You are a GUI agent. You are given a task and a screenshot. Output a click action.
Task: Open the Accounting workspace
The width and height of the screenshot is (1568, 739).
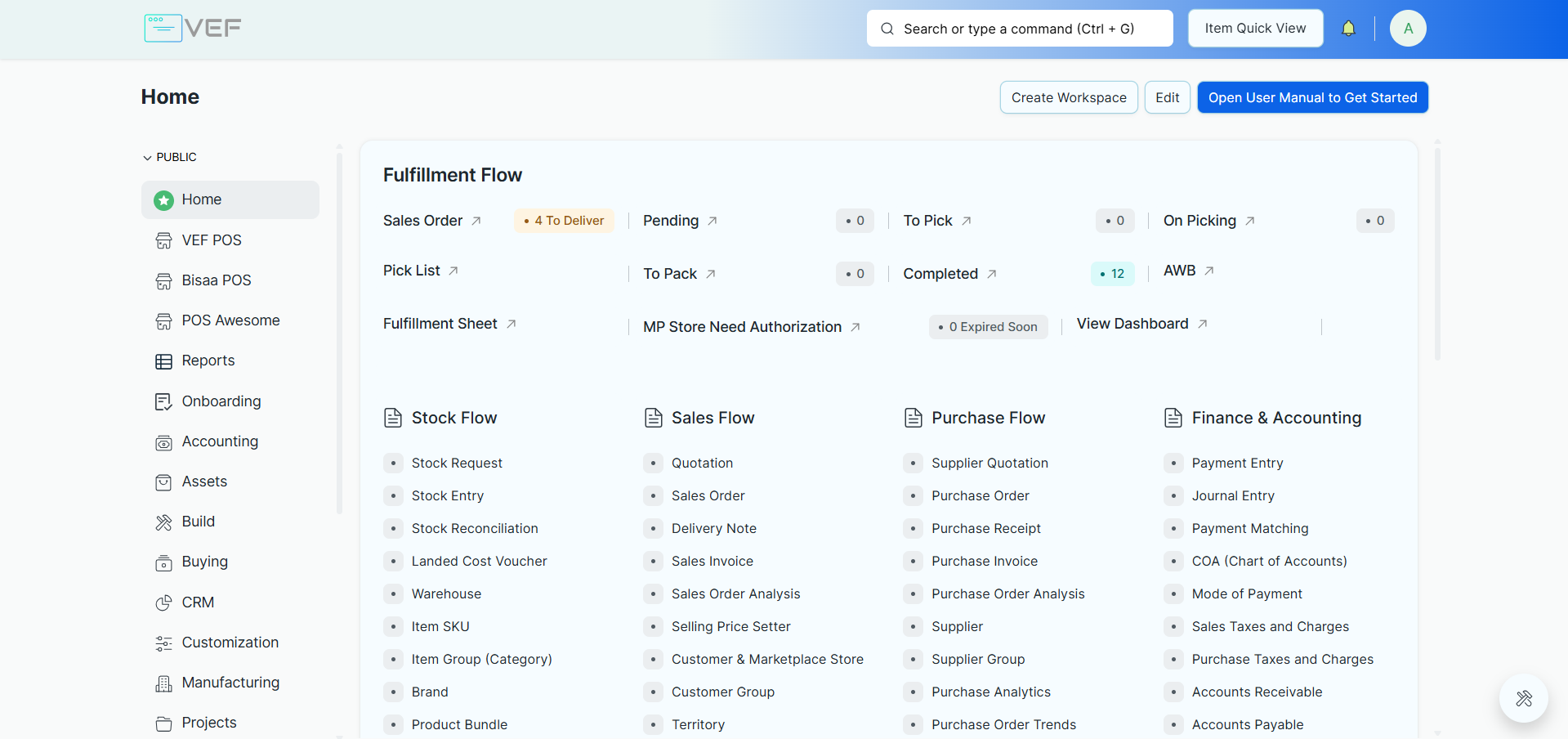[x=220, y=441]
